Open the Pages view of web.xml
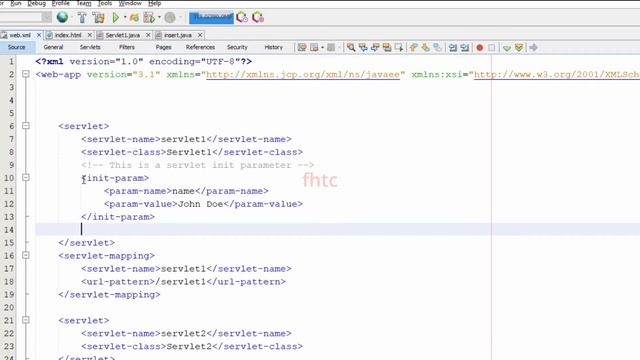Screen dimensions: 640x360 tap(163, 47)
